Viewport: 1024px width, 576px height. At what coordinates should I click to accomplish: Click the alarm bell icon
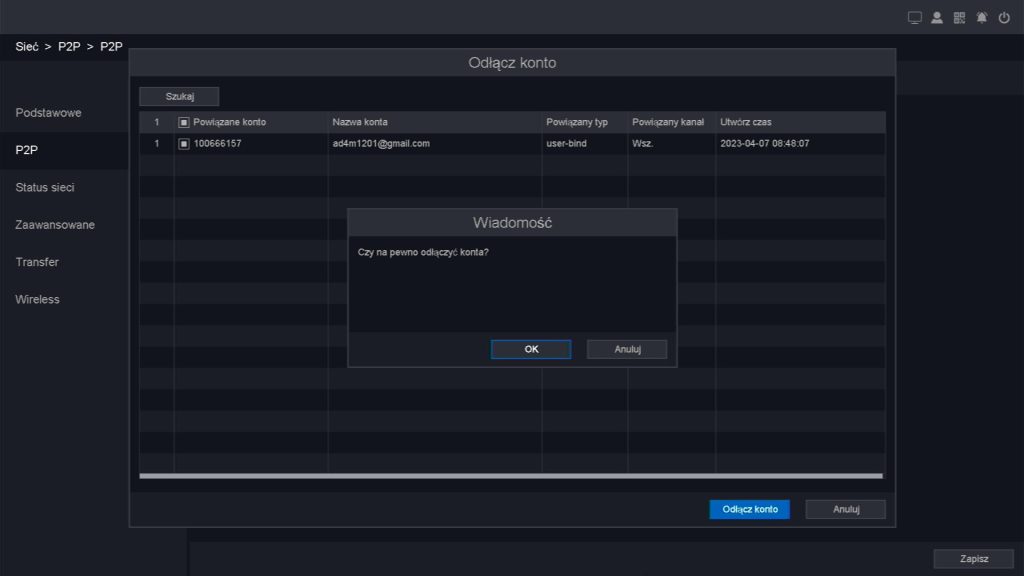coord(982,18)
